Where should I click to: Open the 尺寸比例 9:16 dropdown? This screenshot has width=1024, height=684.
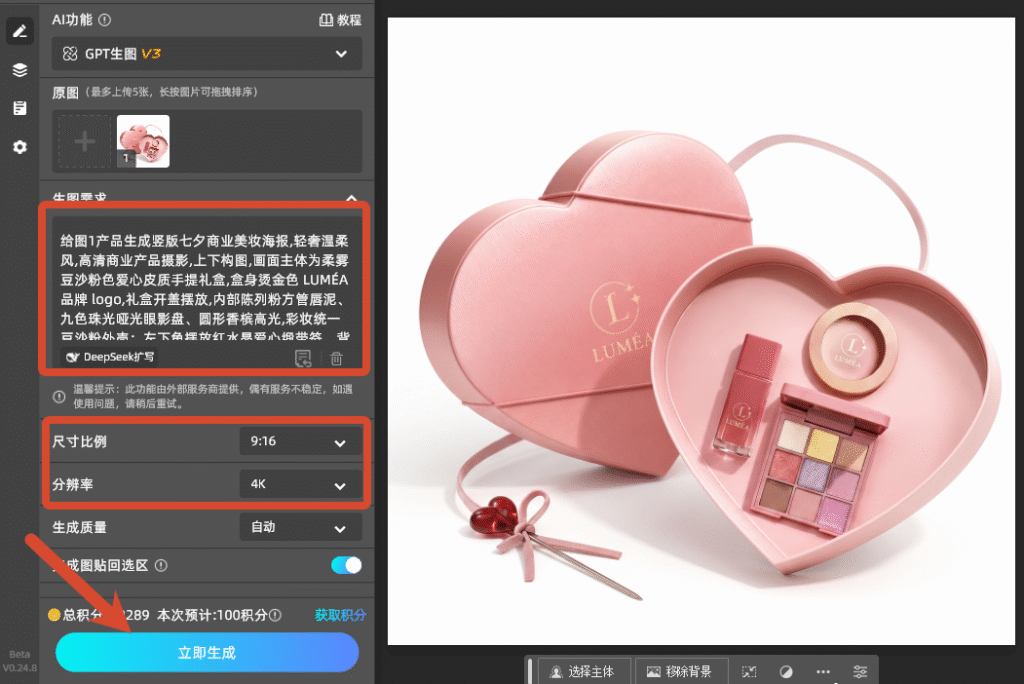pyautogui.click(x=300, y=442)
